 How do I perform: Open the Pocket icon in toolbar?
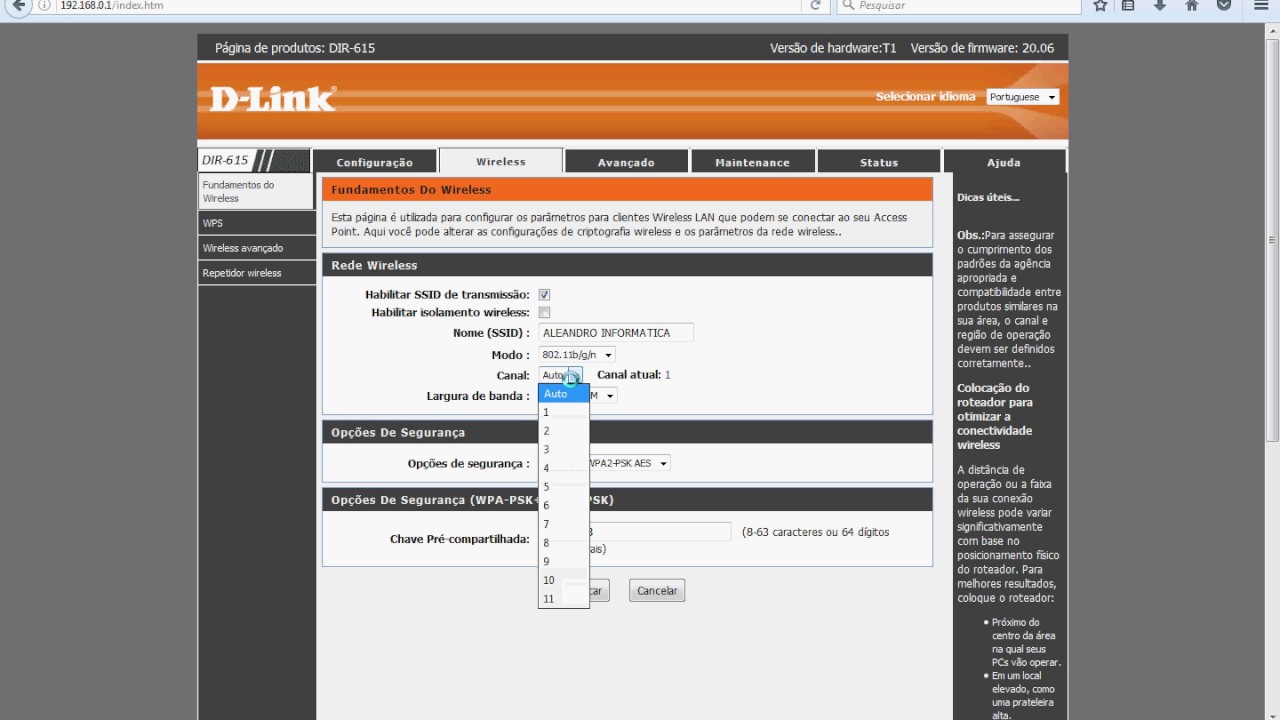[x=1224, y=5]
